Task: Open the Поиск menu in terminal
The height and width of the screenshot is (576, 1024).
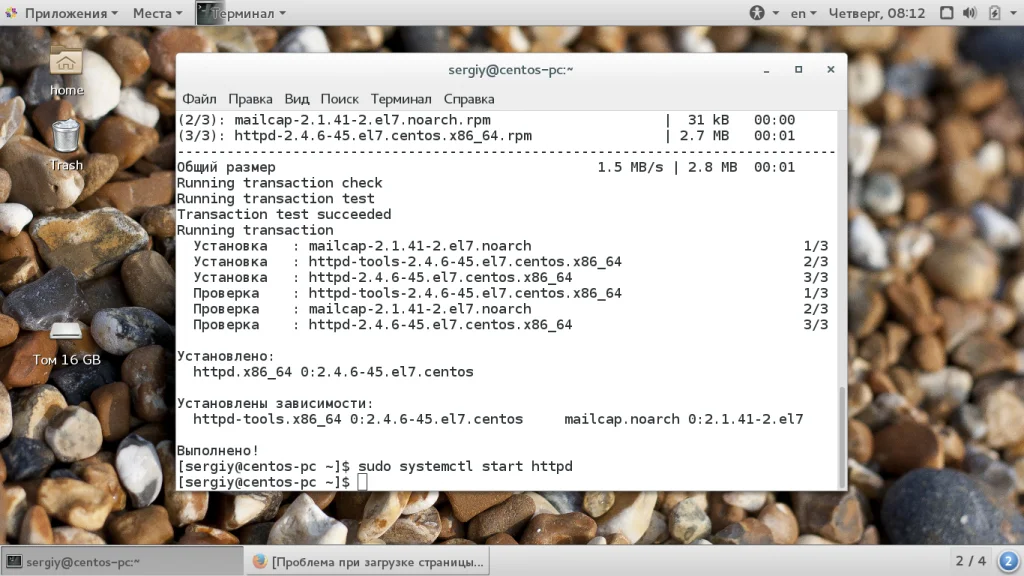Action: 339,99
